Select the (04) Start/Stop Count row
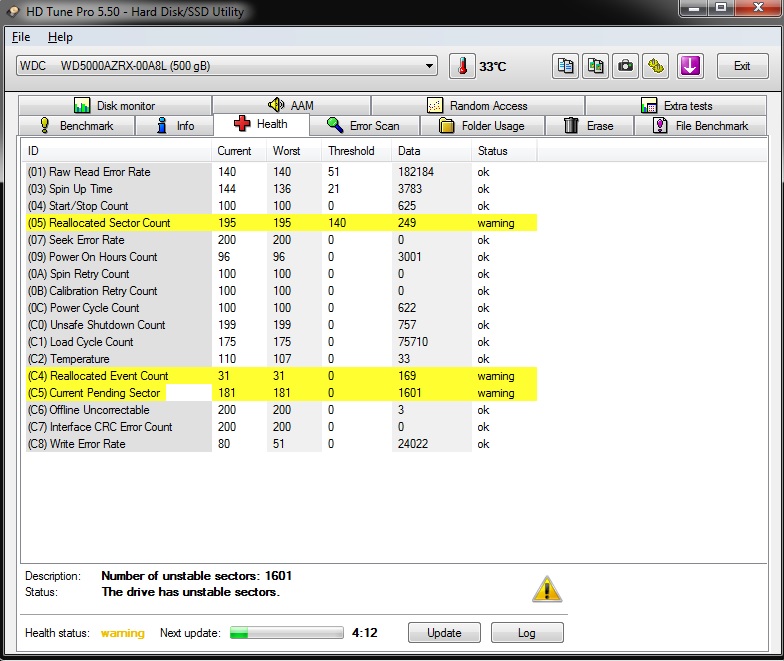The height and width of the screenshot is (661, 784). (282, 206)
